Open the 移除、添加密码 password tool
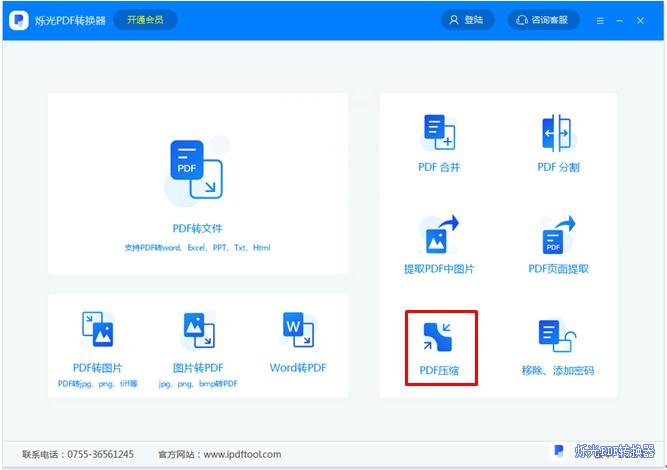Viewport: 667px width, 470px height. tap(557, 336)
